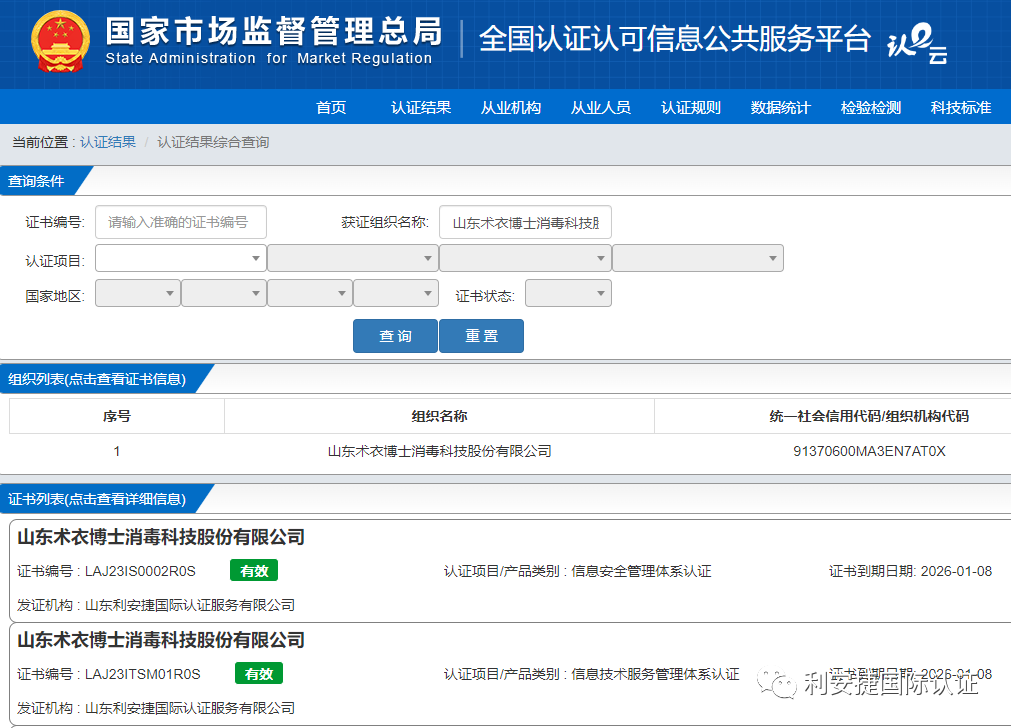
Task: Click expiry date of the LAJ23IS0002R0S certificate
Action: point(956,571)
